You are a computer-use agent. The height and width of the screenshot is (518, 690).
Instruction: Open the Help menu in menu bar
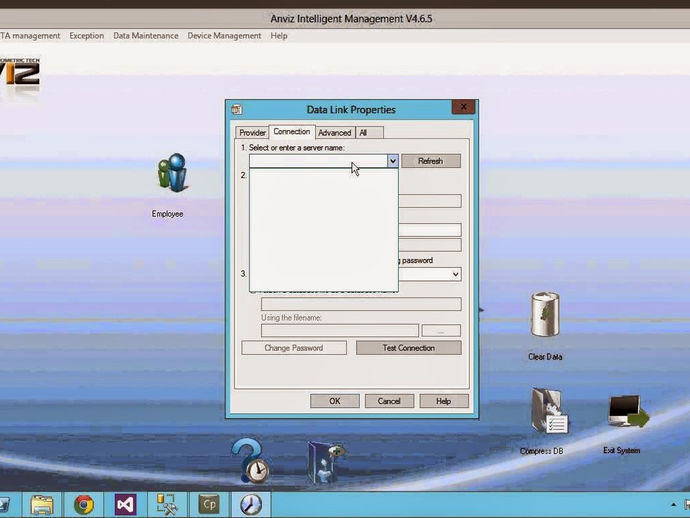click(x=279, y=36)
